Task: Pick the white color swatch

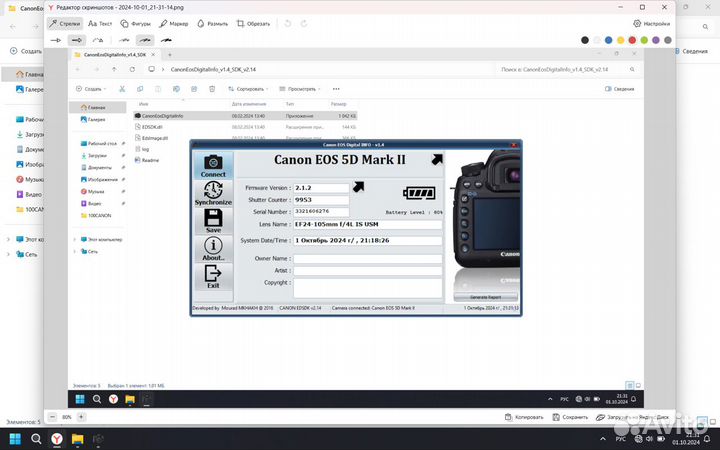Action: tap(596, 40)
